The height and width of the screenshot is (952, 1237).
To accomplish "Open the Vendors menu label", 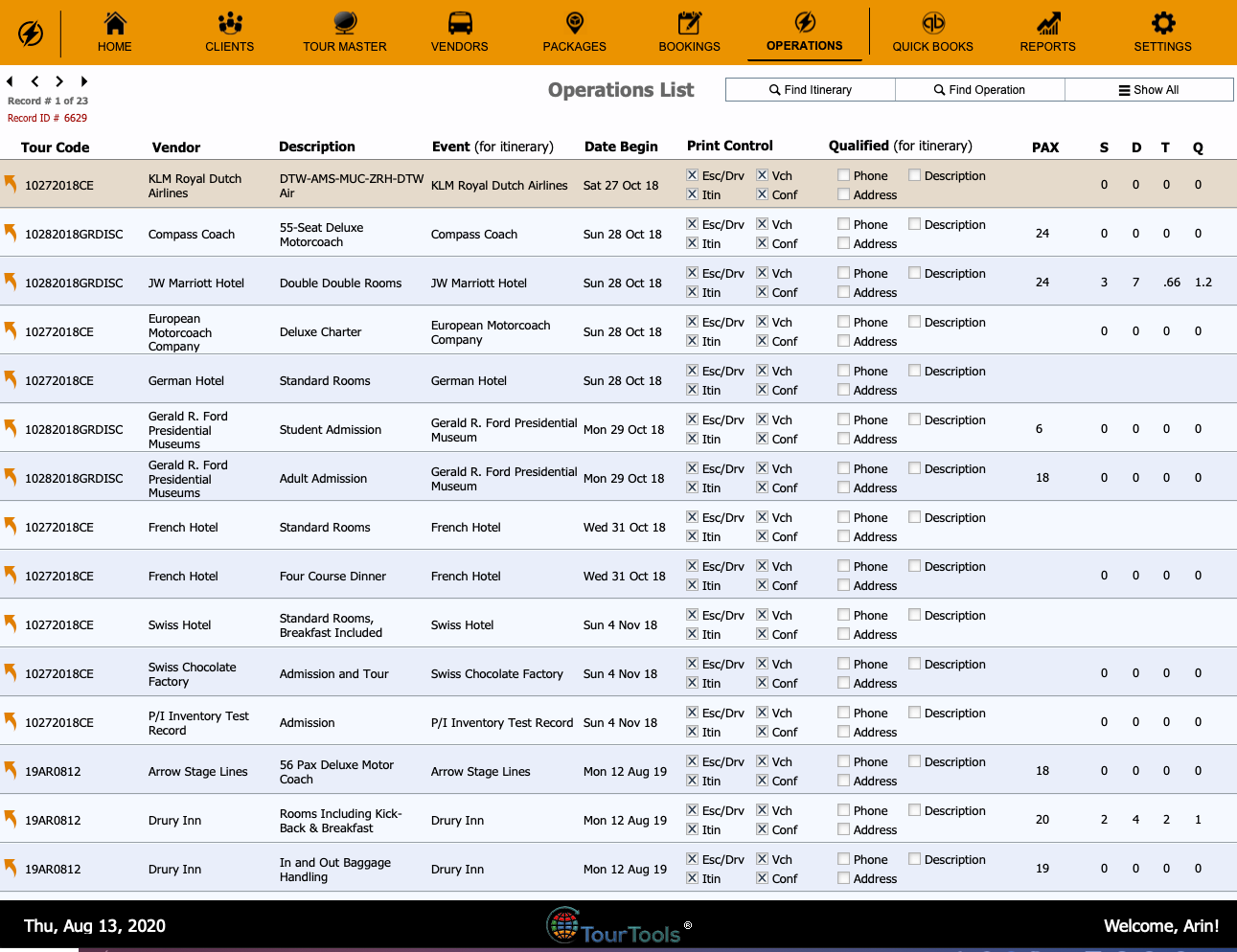I will click(460, 47).
